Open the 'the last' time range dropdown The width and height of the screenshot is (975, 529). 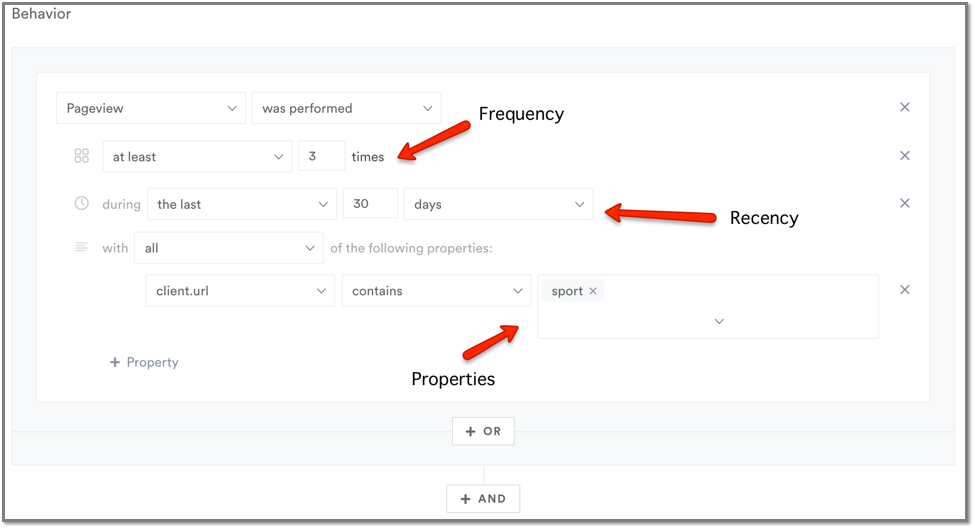[242, 204]
